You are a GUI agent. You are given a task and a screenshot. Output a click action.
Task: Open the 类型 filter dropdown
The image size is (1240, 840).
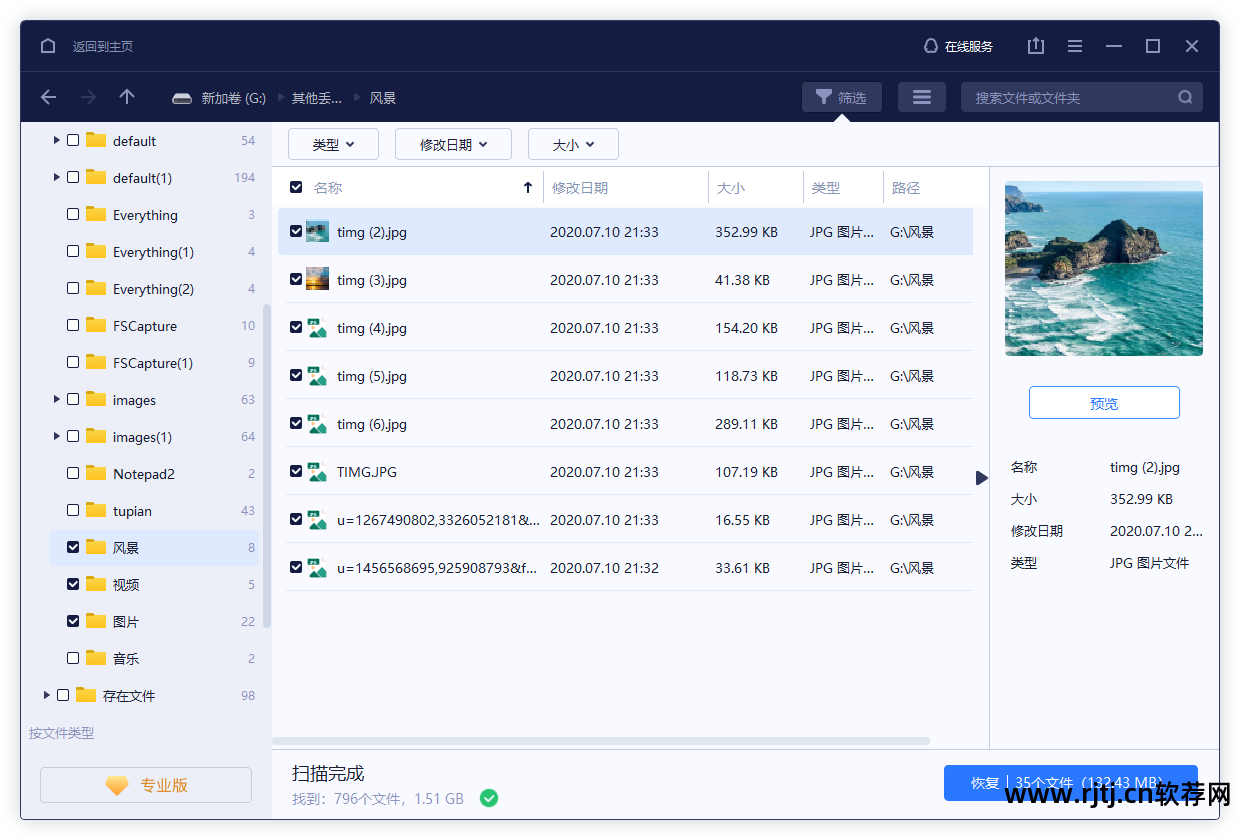[333, 144]
